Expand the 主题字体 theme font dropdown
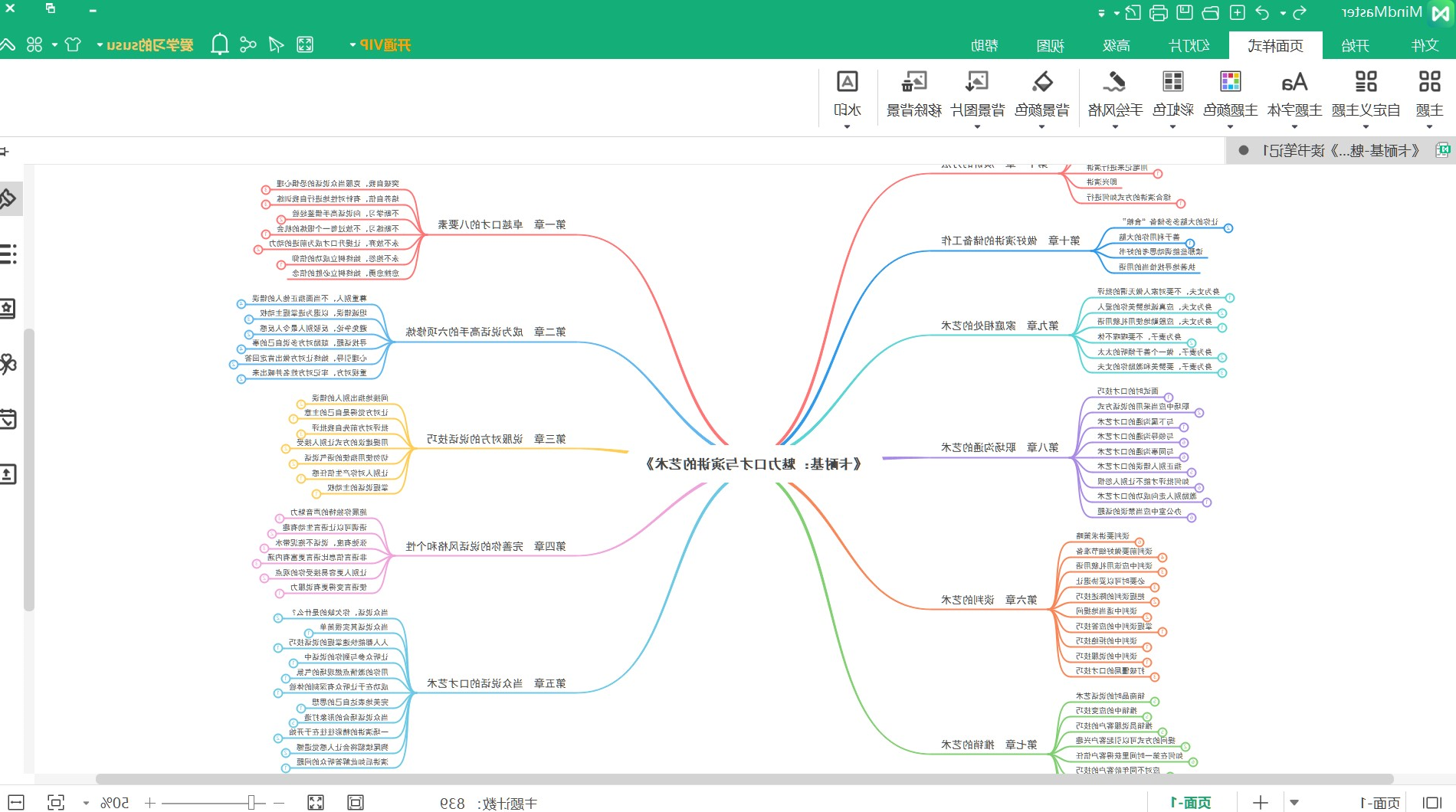1456x812 pixels. tap(1294, 127)
